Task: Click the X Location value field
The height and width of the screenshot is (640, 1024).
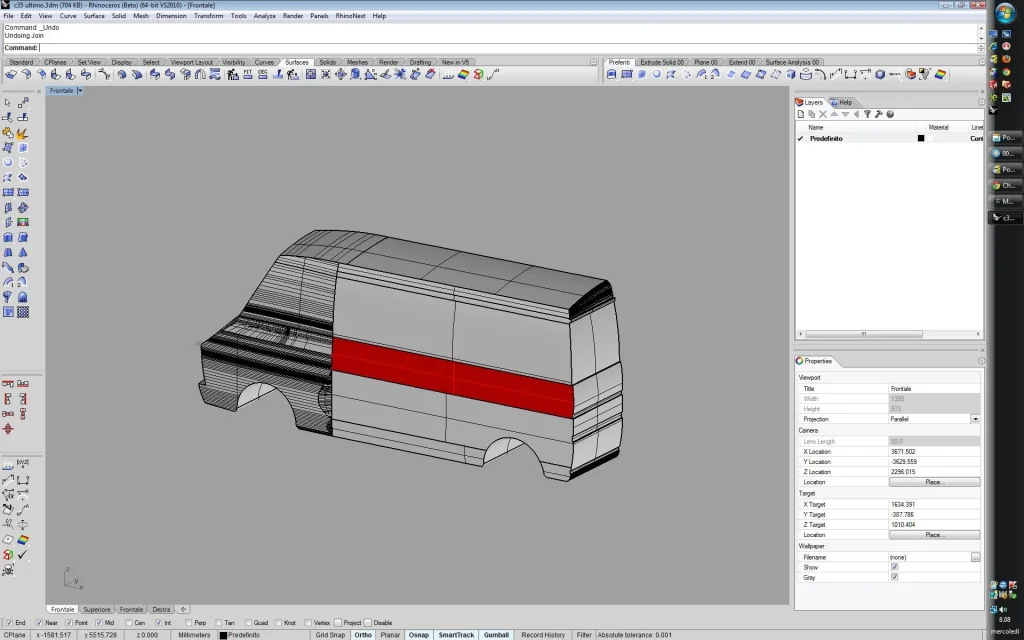Action: 934,451
